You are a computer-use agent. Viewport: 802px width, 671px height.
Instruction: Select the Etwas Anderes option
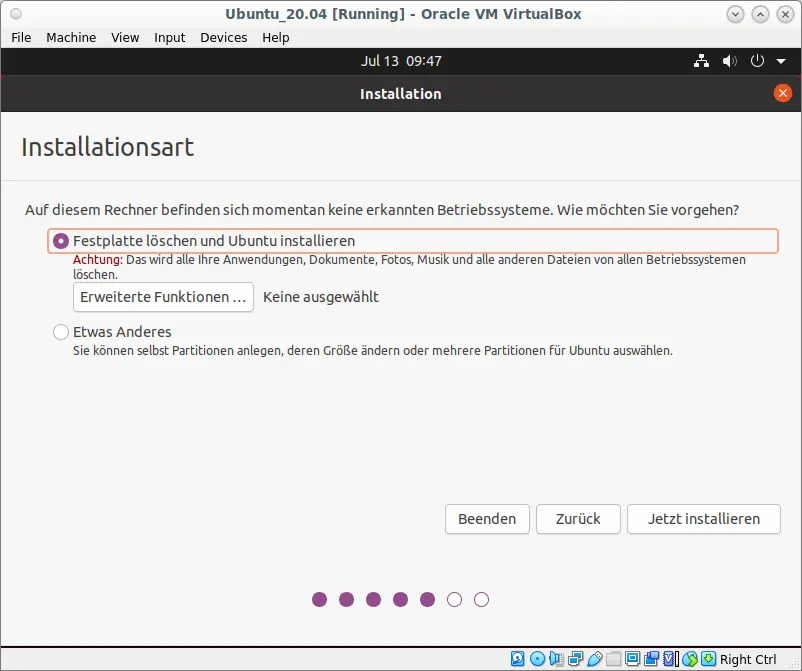[x=60, y=331]
